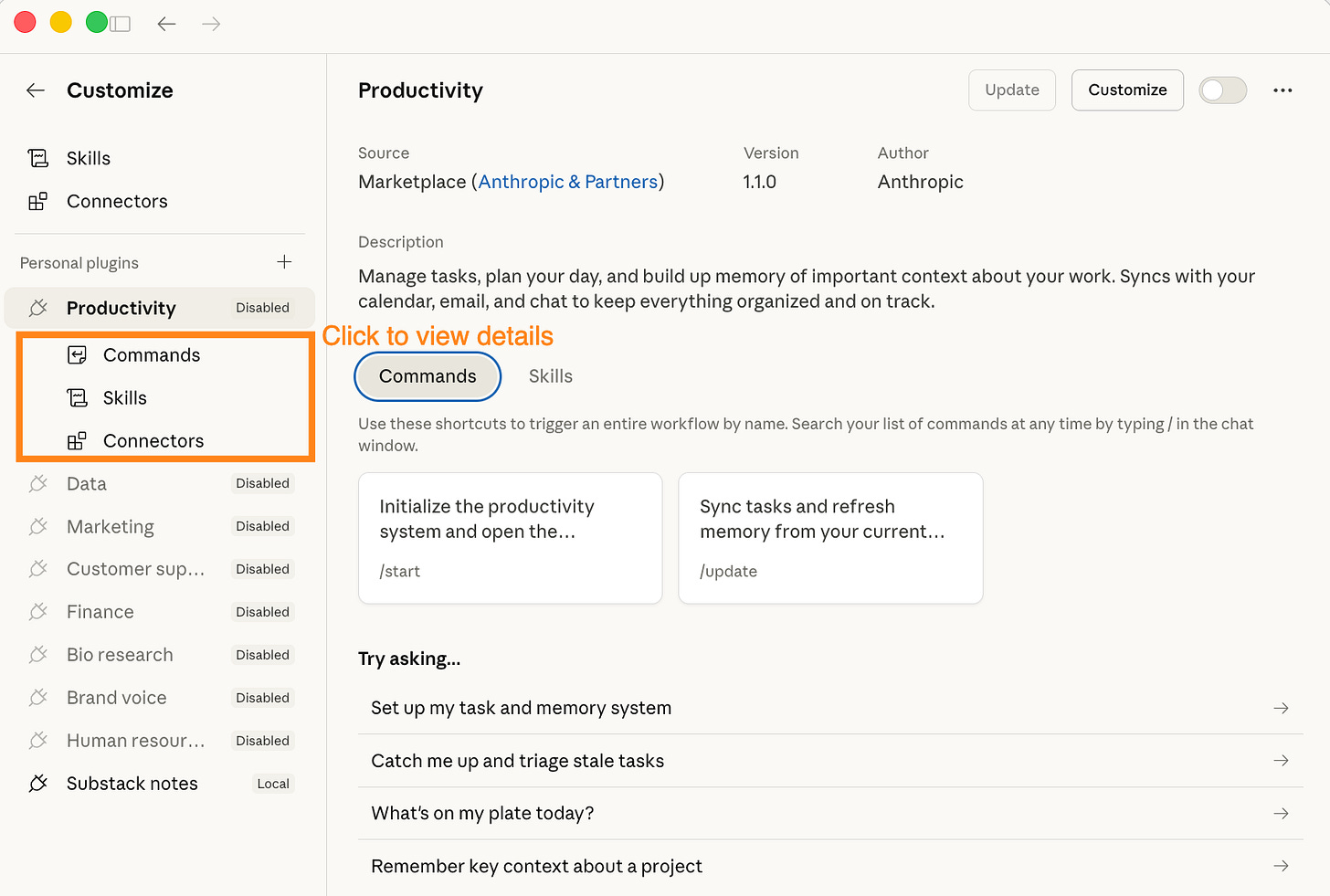Switch to the Skills tab in main panel
This screenshot has height=896, width=1330.
pos(551,376)
